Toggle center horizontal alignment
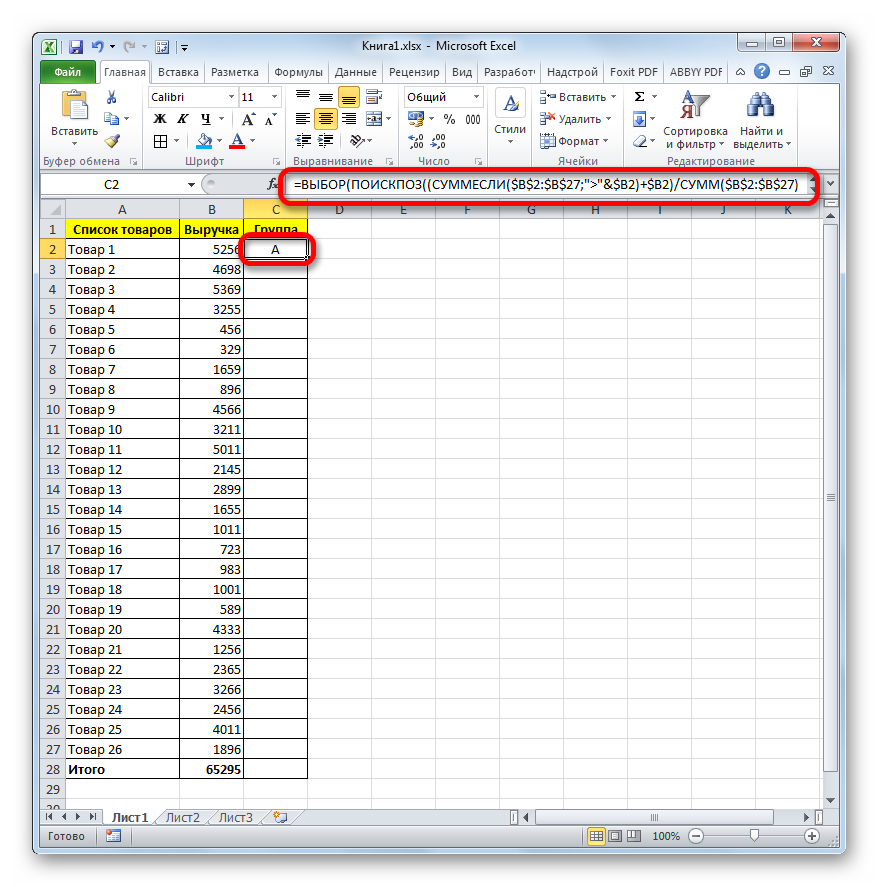 [326, 119]
